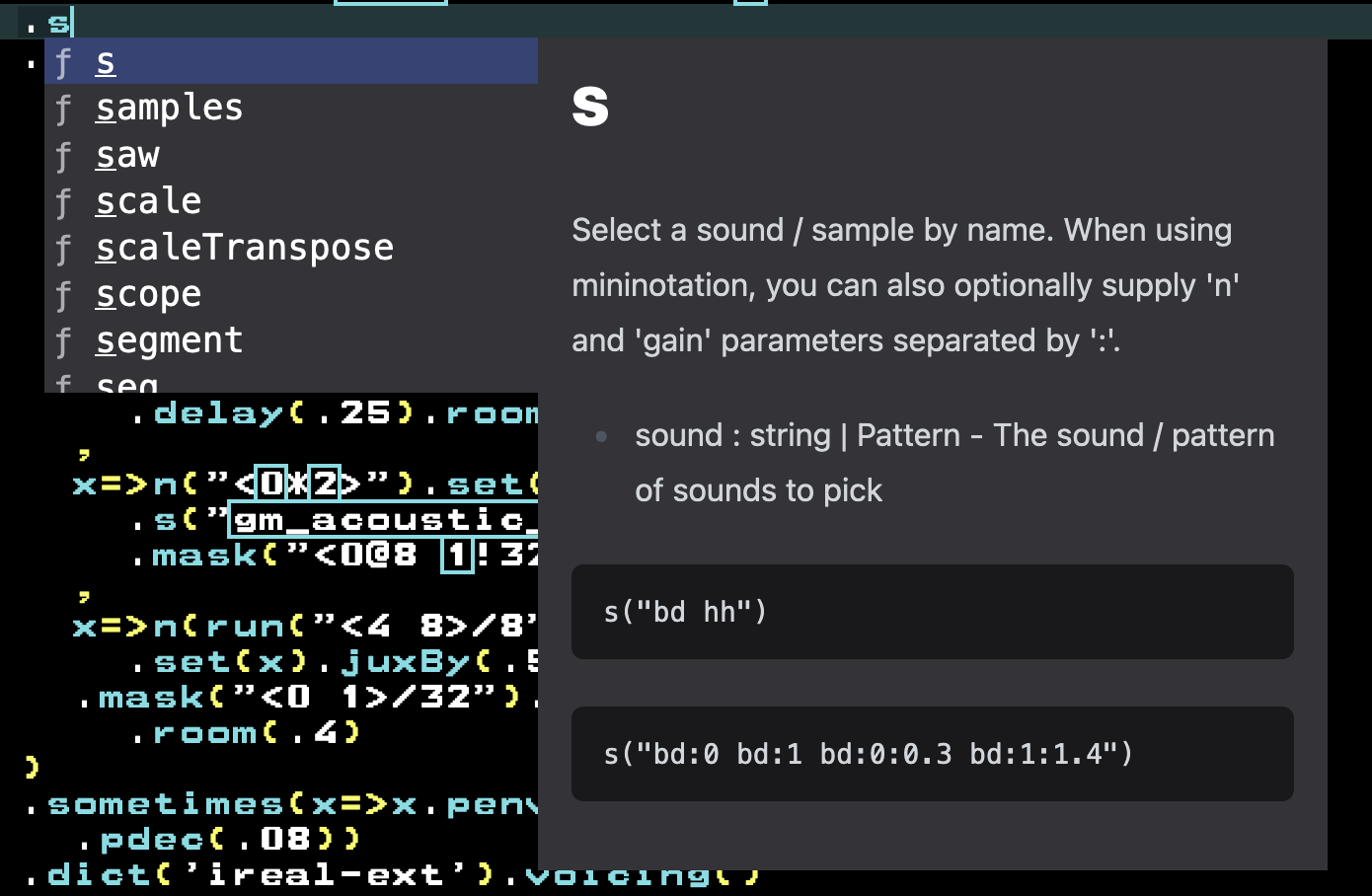Select the scope completion entry
This screenshot has height=896, width=1372.
[x=149, y=294]
